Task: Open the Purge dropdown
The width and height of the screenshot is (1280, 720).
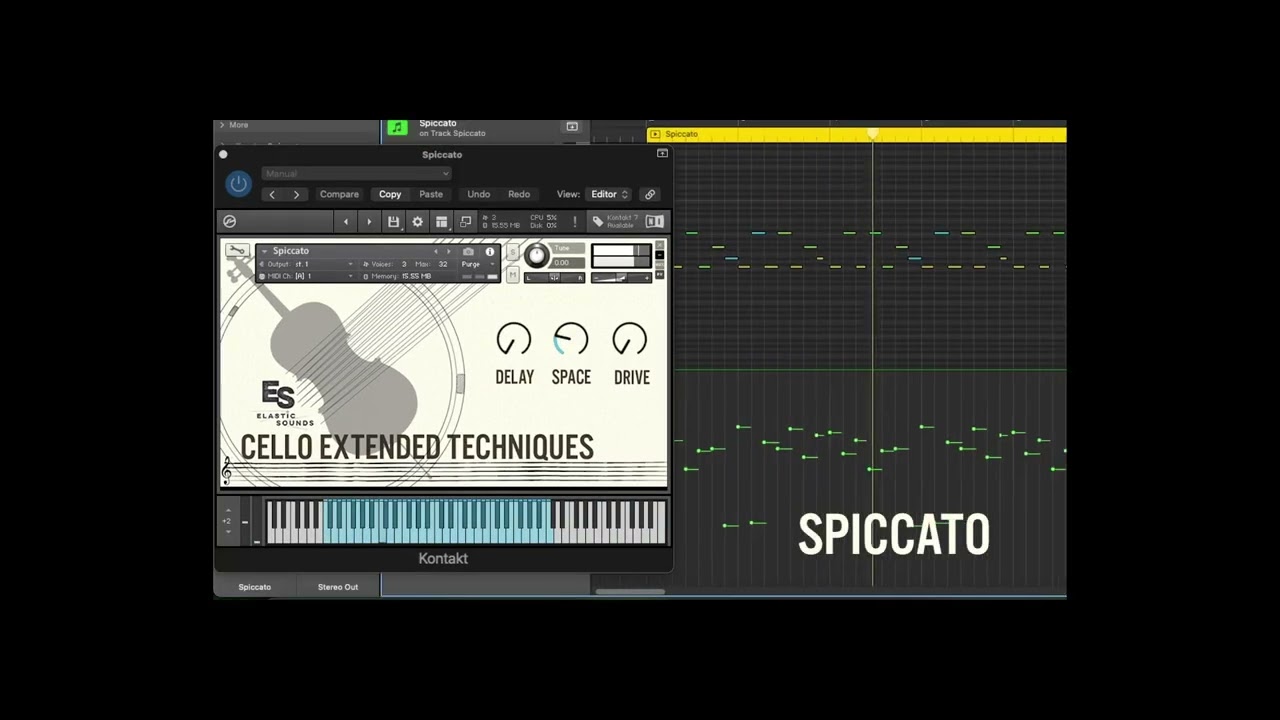Action: coord(478,264)
